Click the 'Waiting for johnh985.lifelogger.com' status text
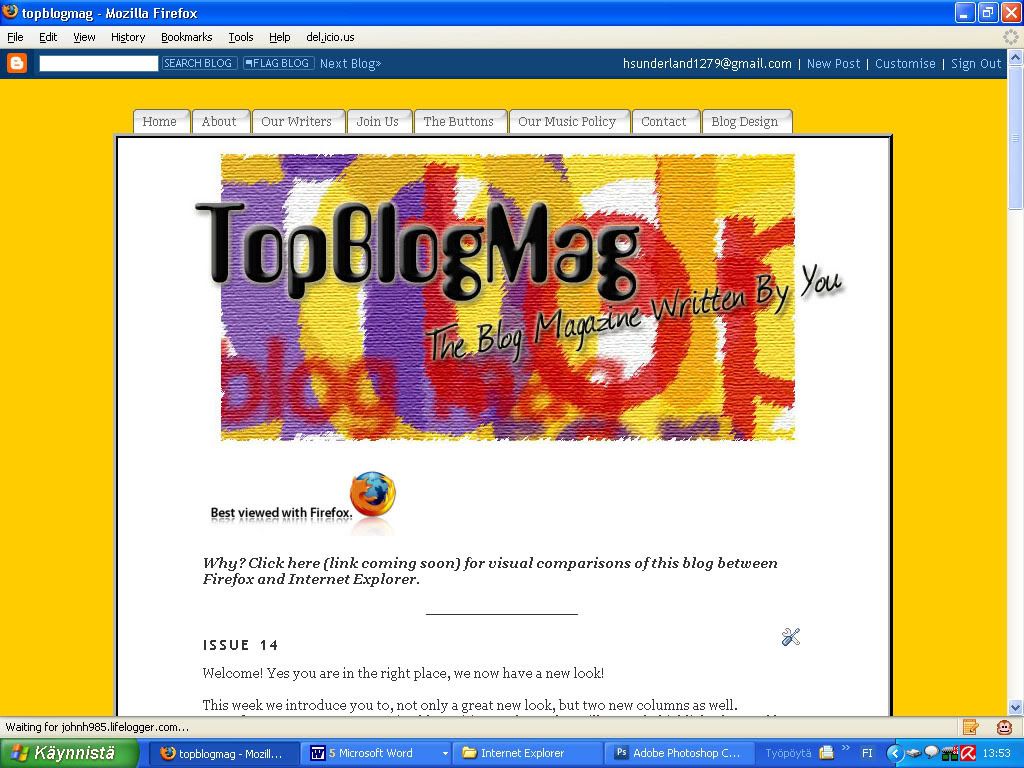The height and width of the screenshot is (768, 1024). tap(97, 727)
